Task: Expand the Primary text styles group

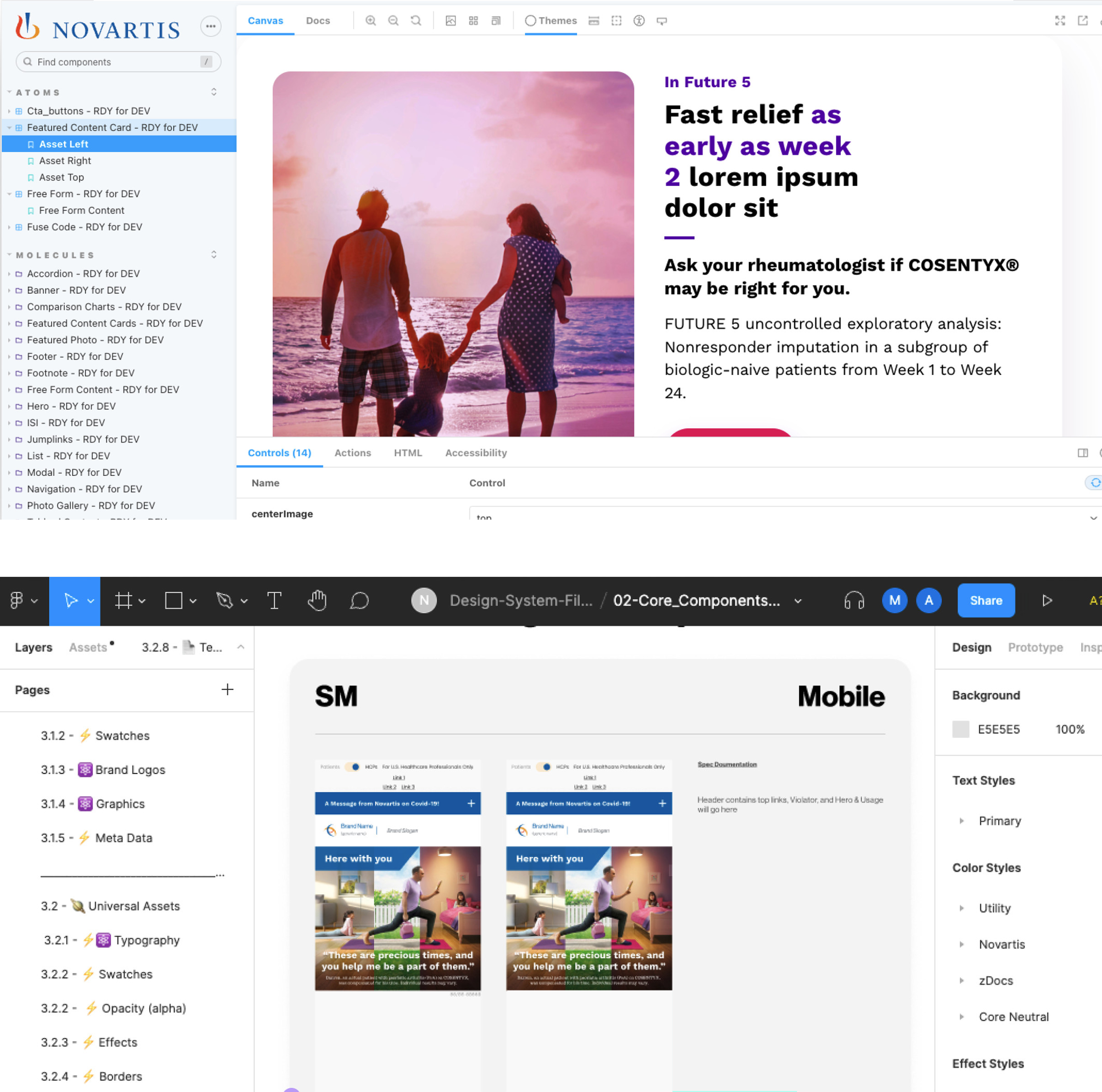Action: 962,821
